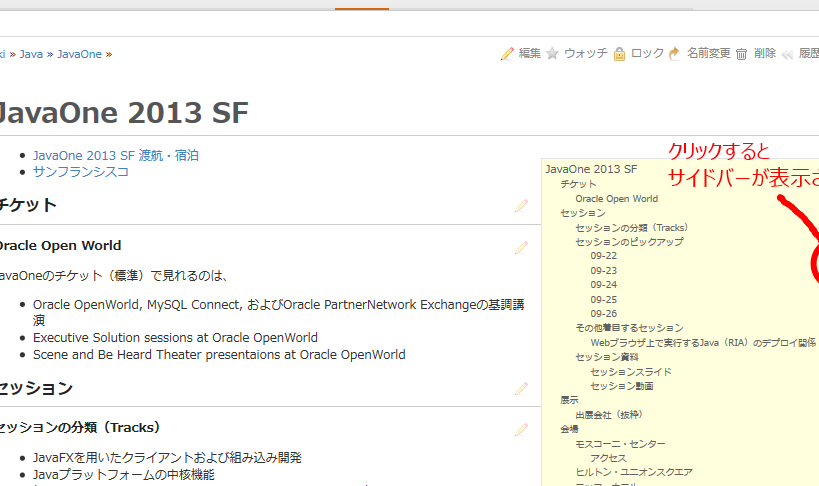Edit the セッションの分類（Tracks） section pencil
The width and height of the screenshot is (819, 486).
click(521, 429)
